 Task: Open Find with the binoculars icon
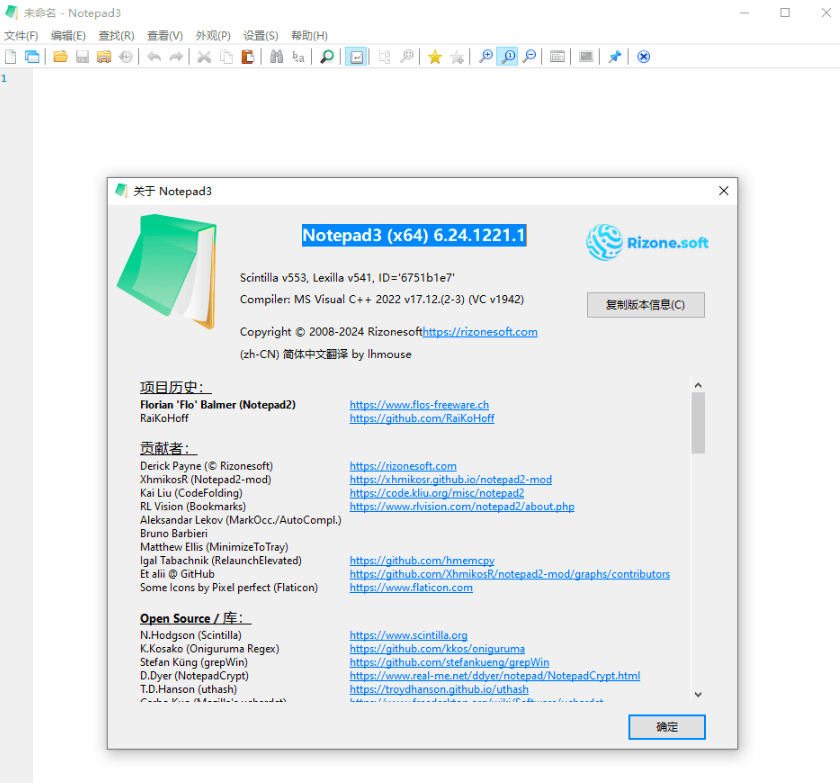coord(276,57)
